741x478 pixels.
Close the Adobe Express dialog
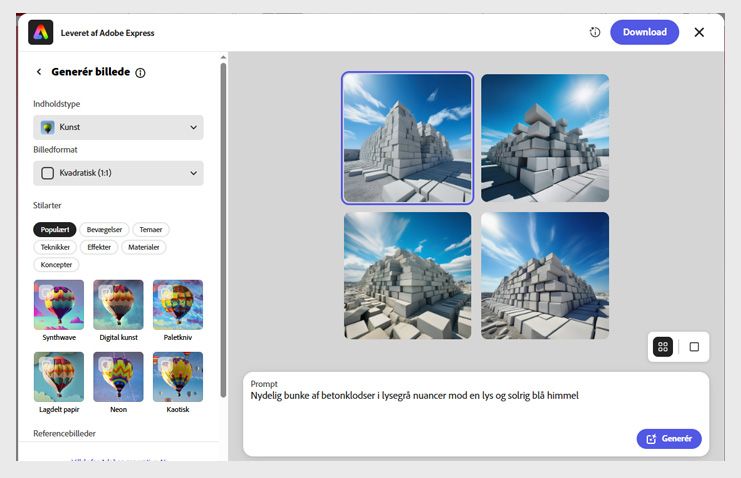click(699, 32)
